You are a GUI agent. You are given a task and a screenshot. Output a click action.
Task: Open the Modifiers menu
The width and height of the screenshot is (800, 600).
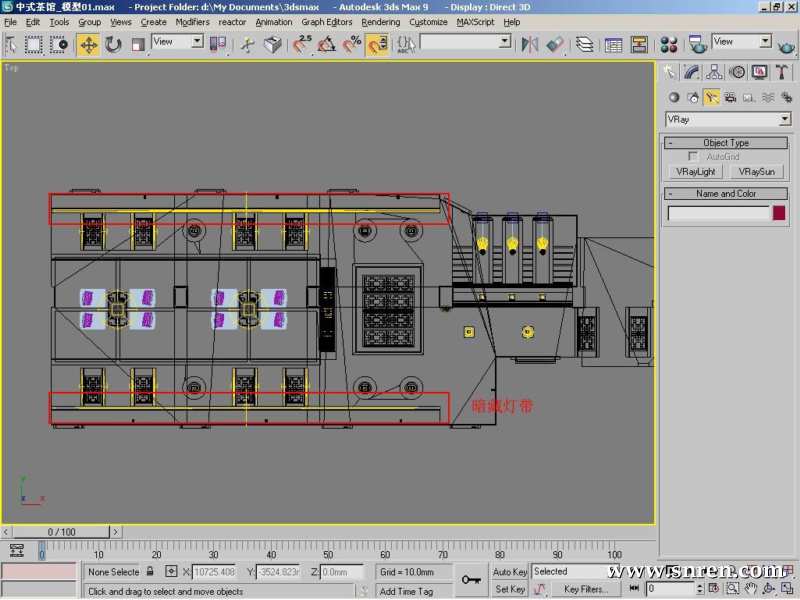pos(192,22)
